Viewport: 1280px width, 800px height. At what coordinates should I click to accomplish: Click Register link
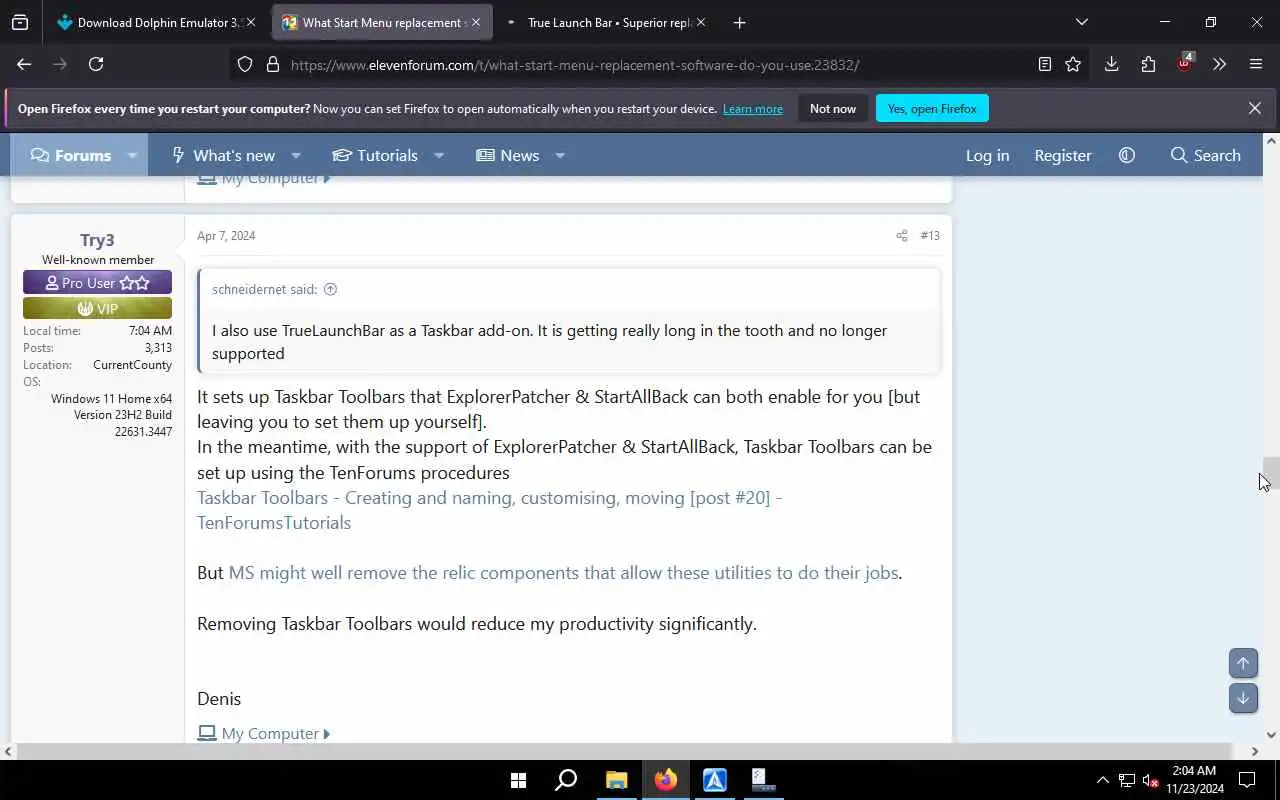click(x=1063, y=155)
